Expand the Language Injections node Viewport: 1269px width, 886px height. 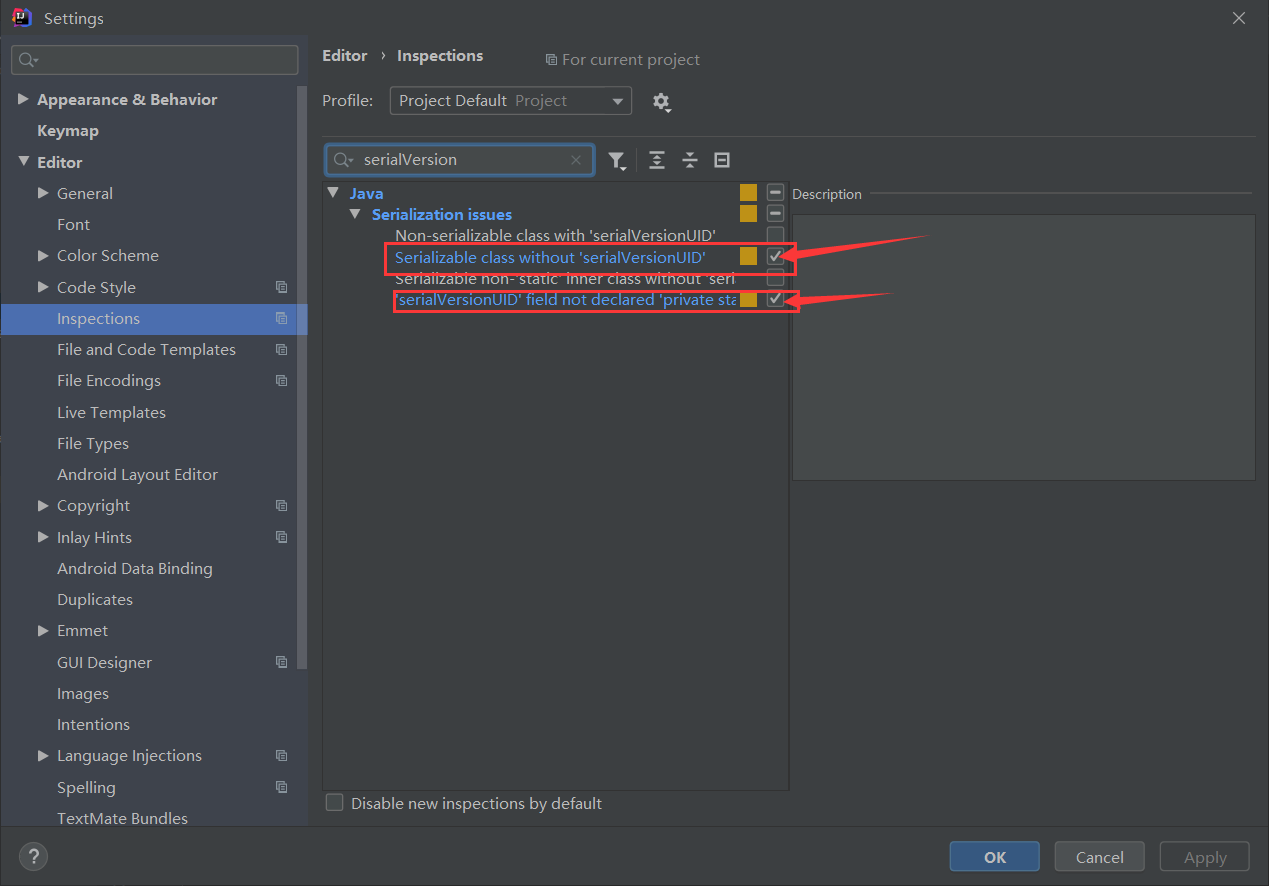click(43, 755)
